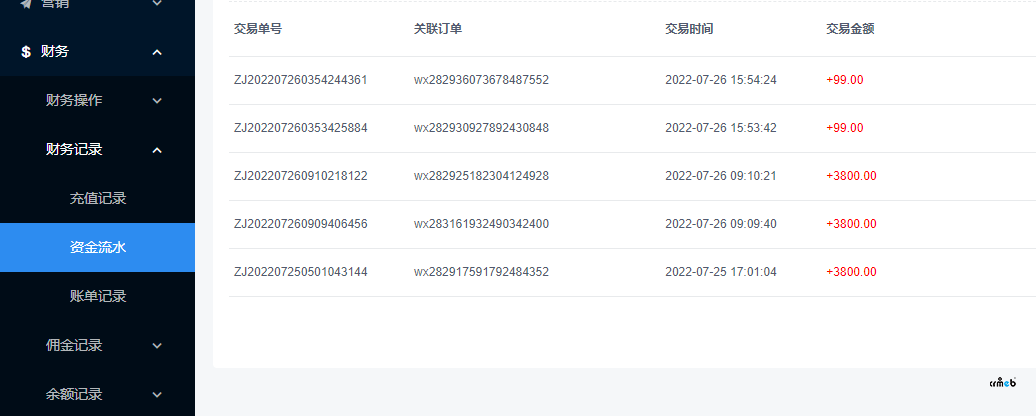This screenshot has width=1036, height=416.
Task: Click +3800.00 amount for the 09:09:40 transaction
Action: (x=851, y=224)
